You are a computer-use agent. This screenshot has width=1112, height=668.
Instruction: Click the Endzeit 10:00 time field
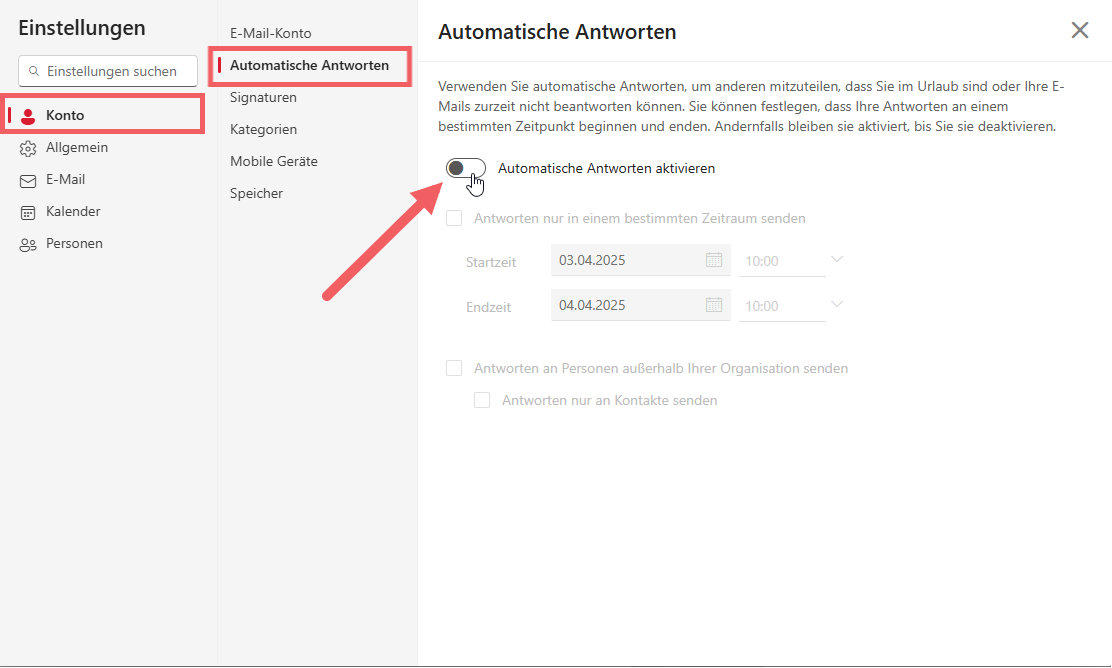pyautogui.click(x=782, y=306)
